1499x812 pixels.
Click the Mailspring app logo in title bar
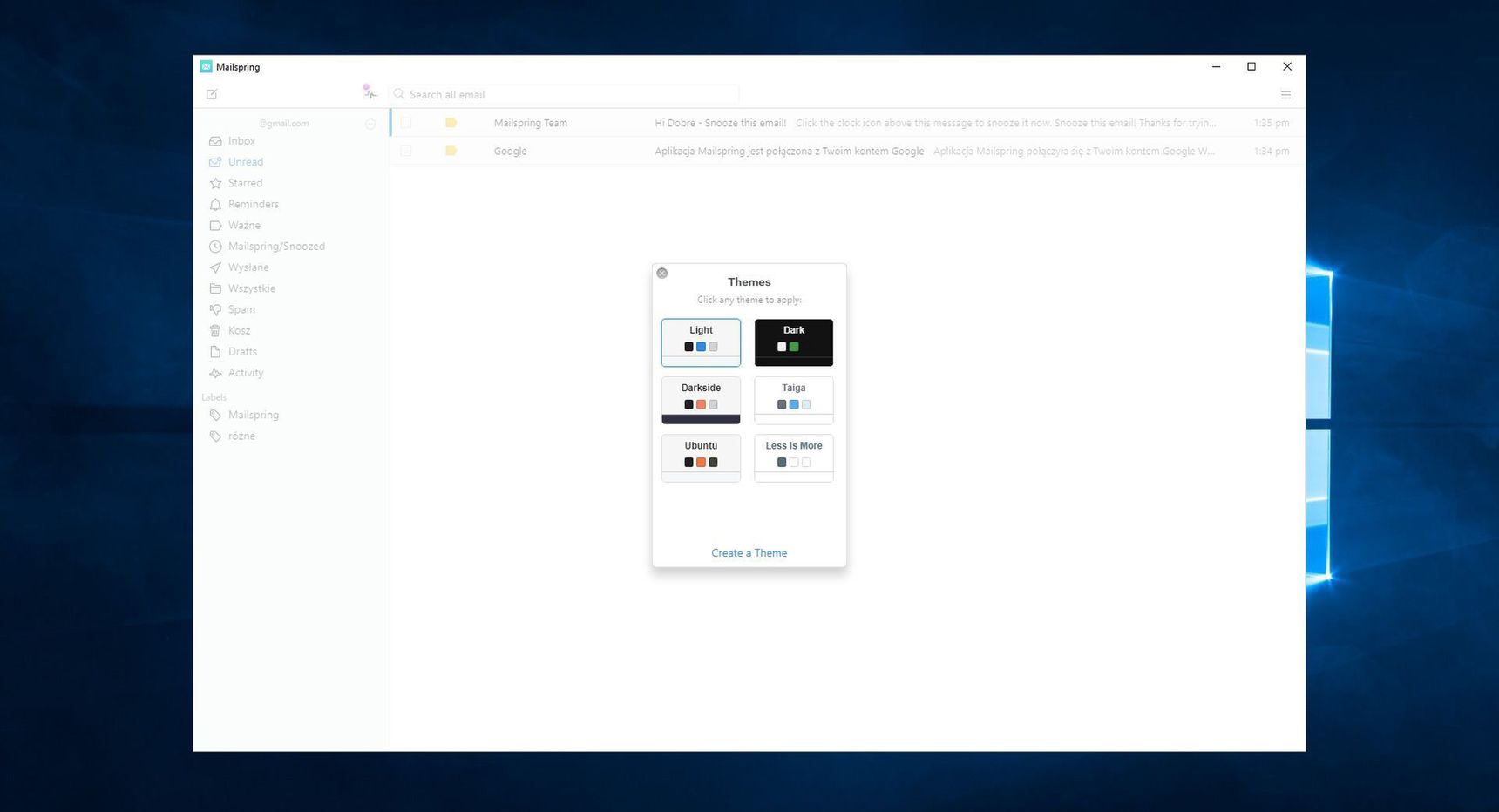[206, 66]
